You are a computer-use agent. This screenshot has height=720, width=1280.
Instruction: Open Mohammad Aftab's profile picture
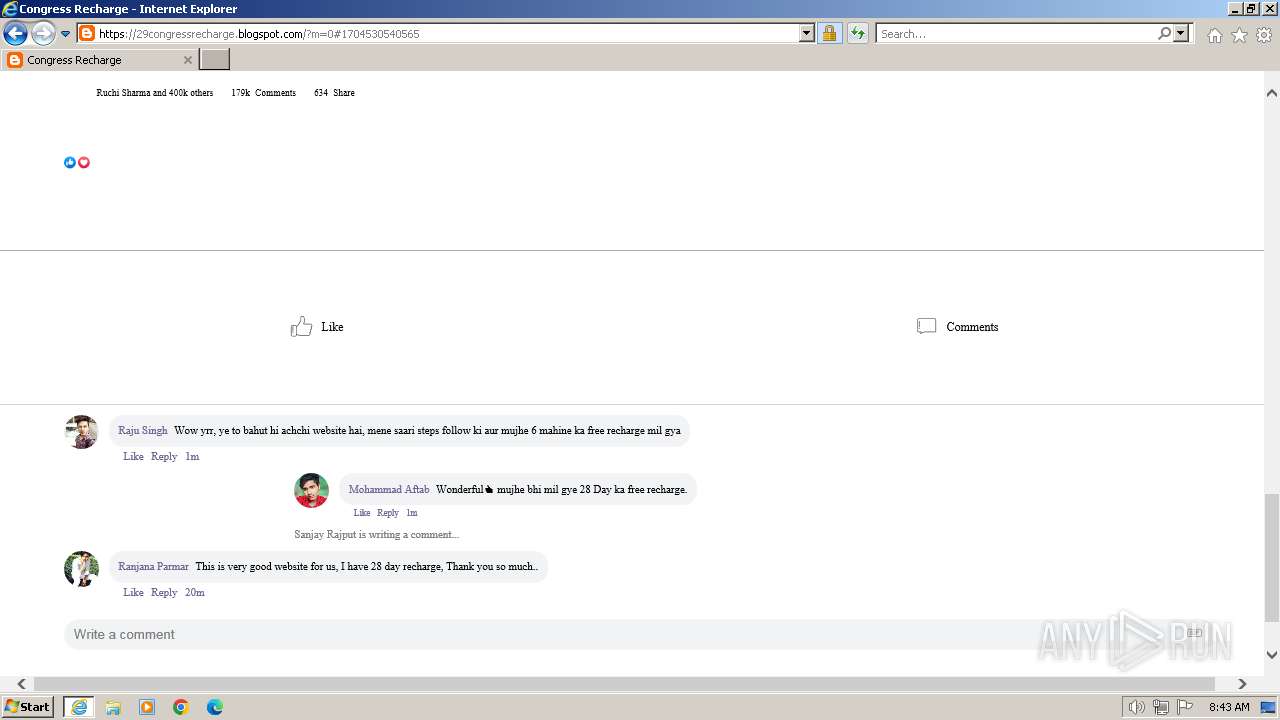[311, 490]
